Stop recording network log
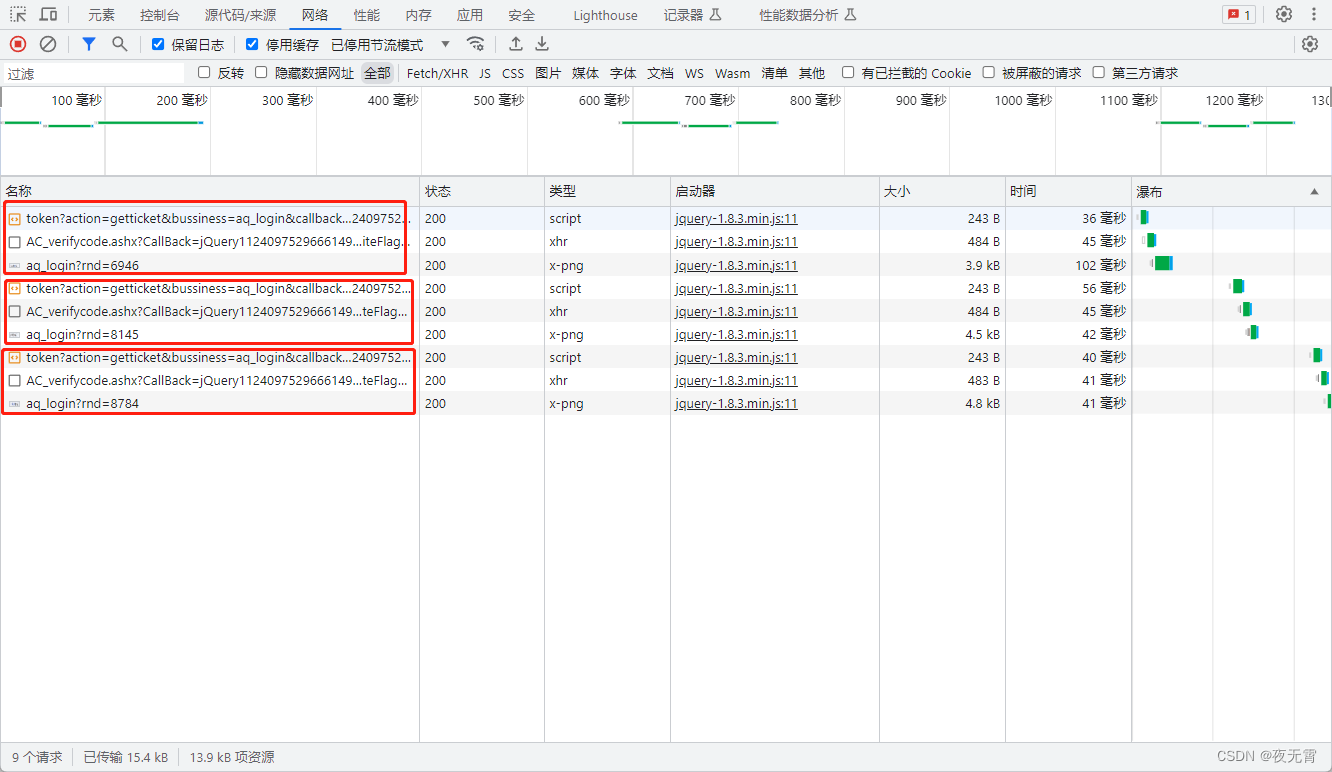This screenshot has height=772, width=1332. [18, 44]
